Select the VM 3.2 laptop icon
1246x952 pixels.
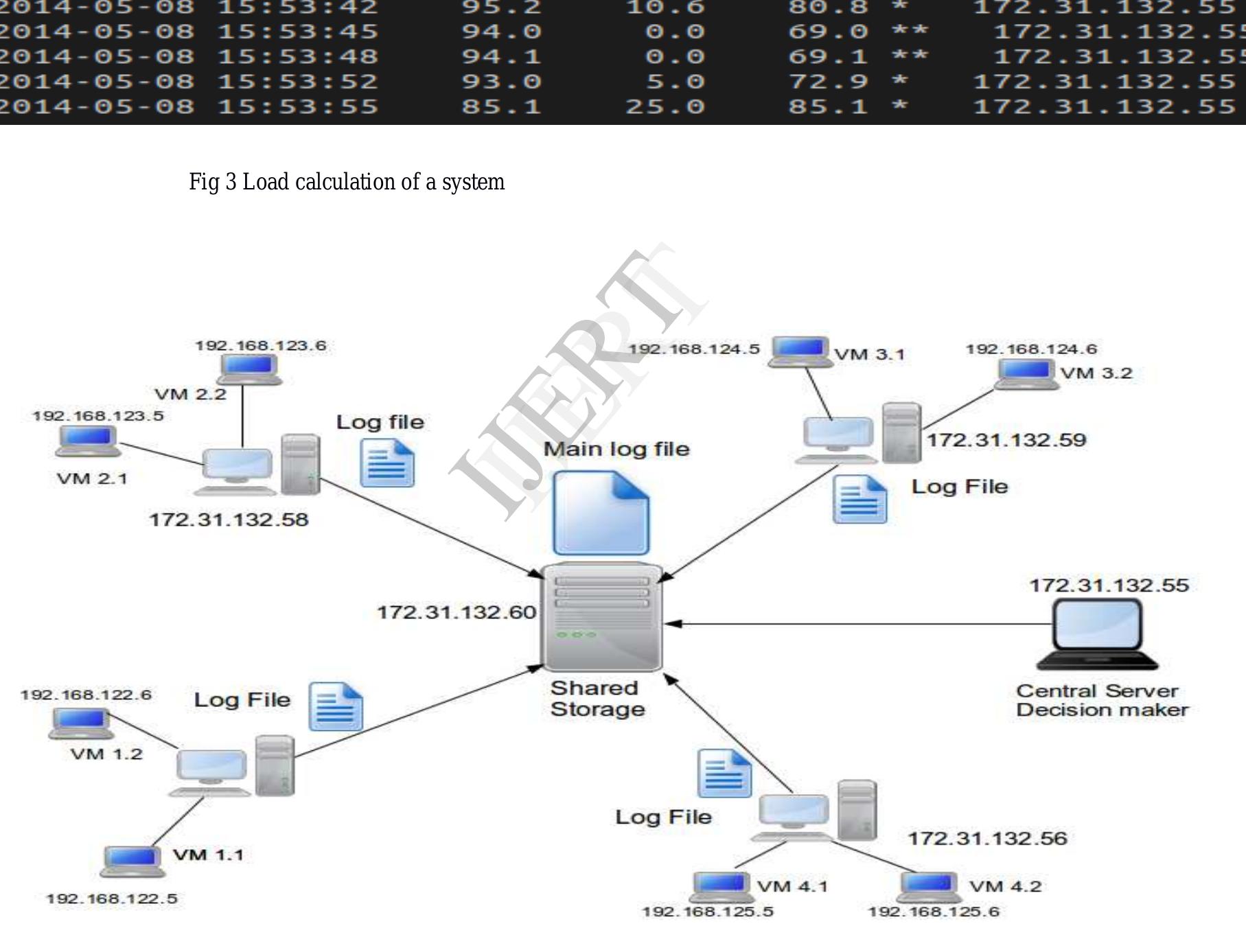(x=1027, y=374)
